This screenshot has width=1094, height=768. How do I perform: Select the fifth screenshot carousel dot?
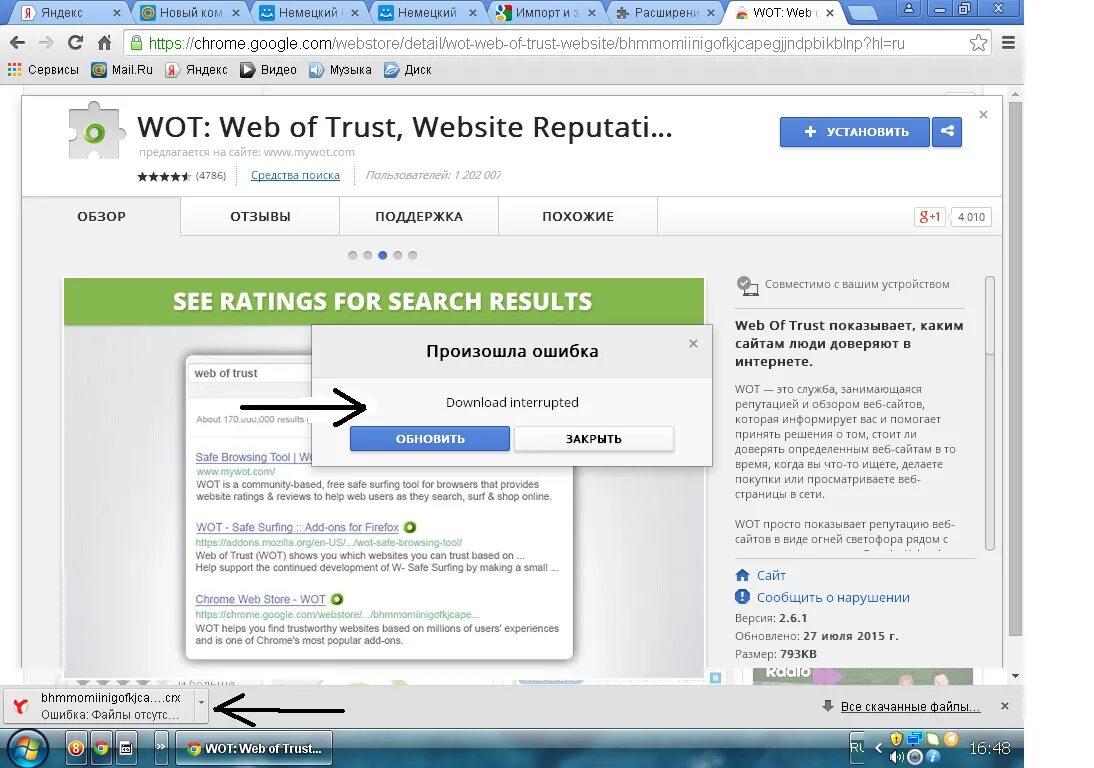412,255
